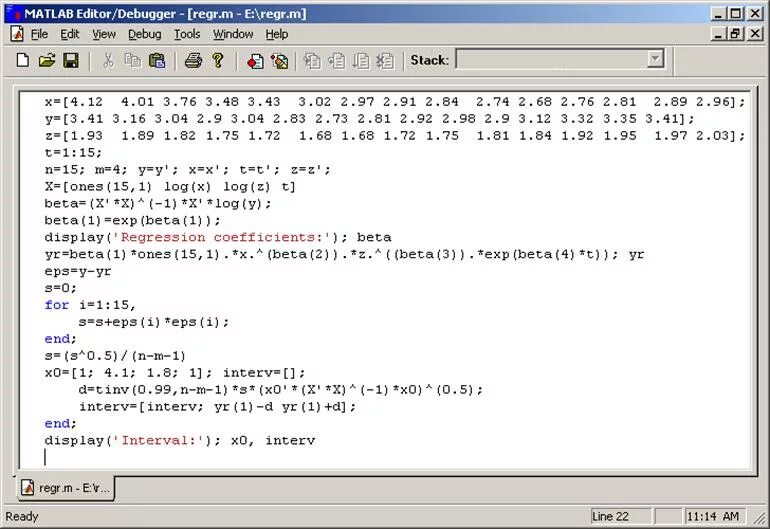Open the Debug menu
This screenshot has height=529, width=770.
pos(144,34)
